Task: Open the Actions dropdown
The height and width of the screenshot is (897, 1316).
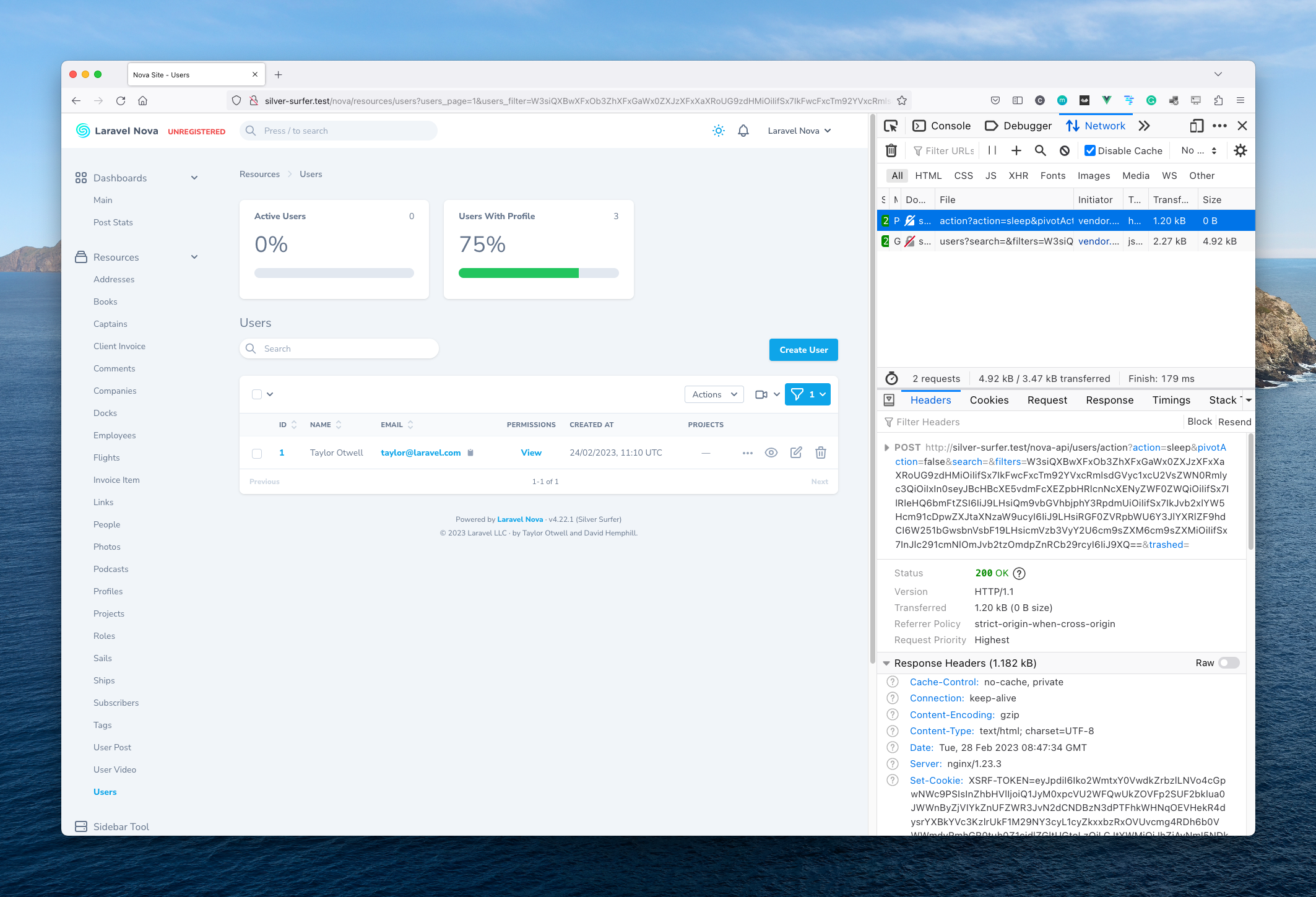Action: coord(714,394)
